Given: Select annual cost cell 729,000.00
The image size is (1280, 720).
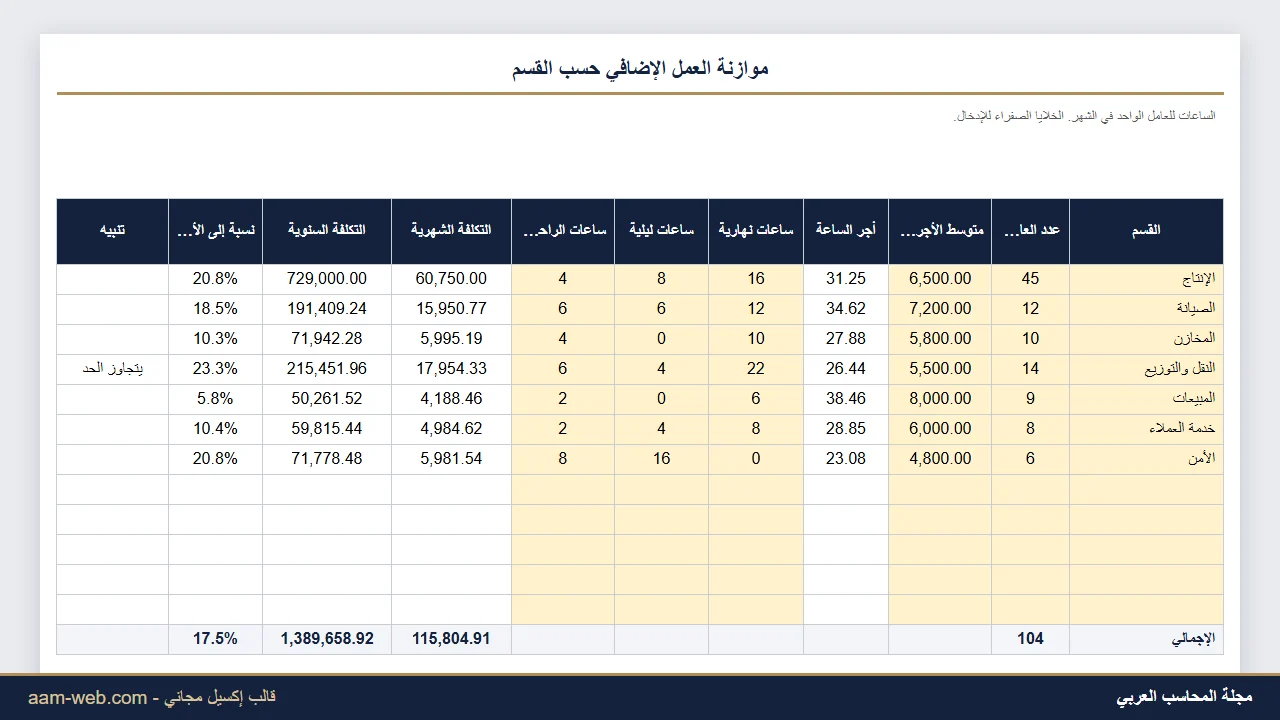Looking at the screenshot, I should click(327, 279).
